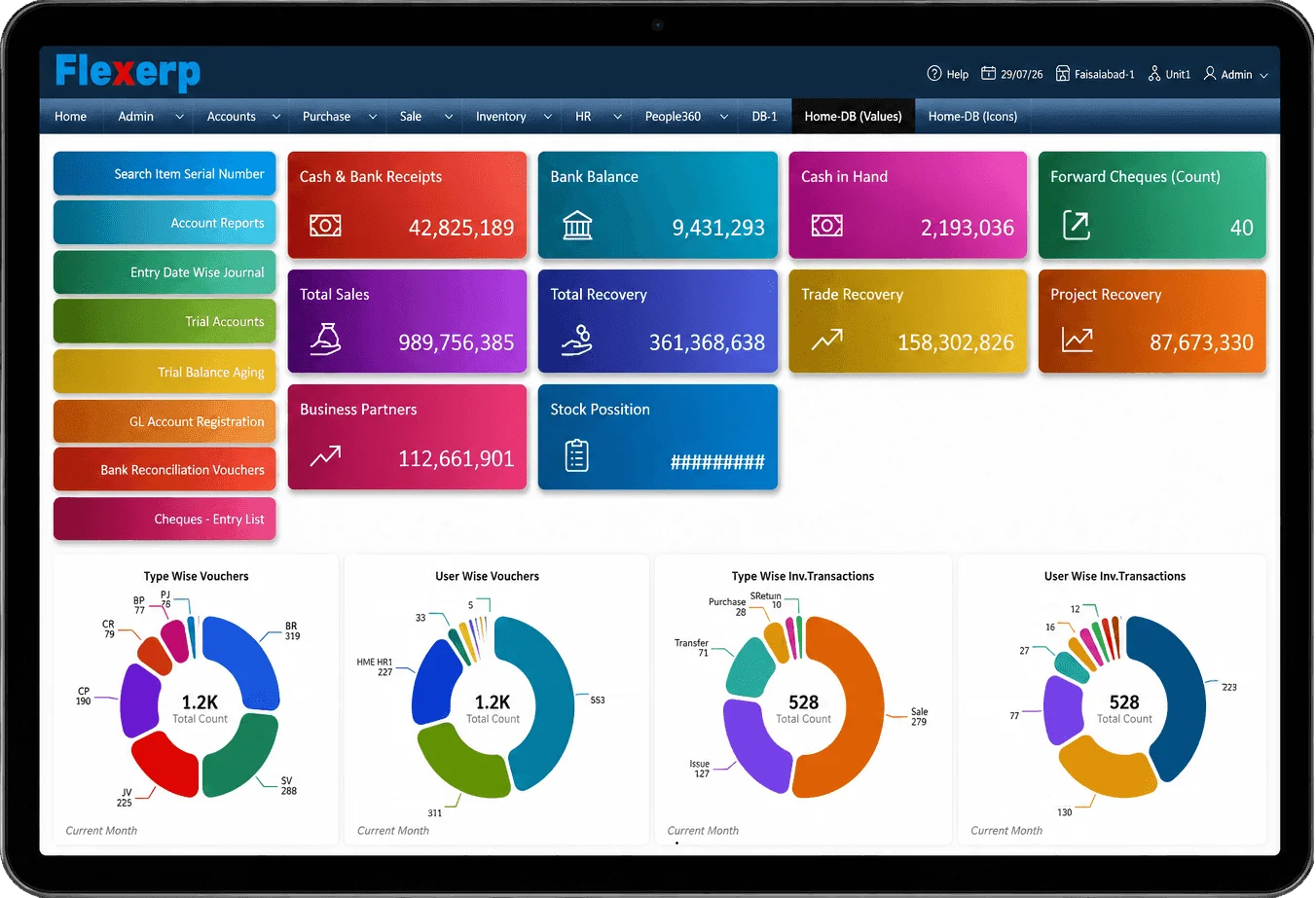Switch to the DB-1 tab

point(764,117)
